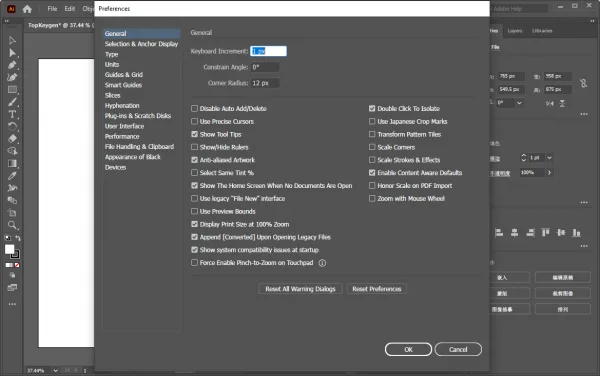Screen dimensions: 600x376
Task: Click the Corner Radius field
Action: [265, 83]
